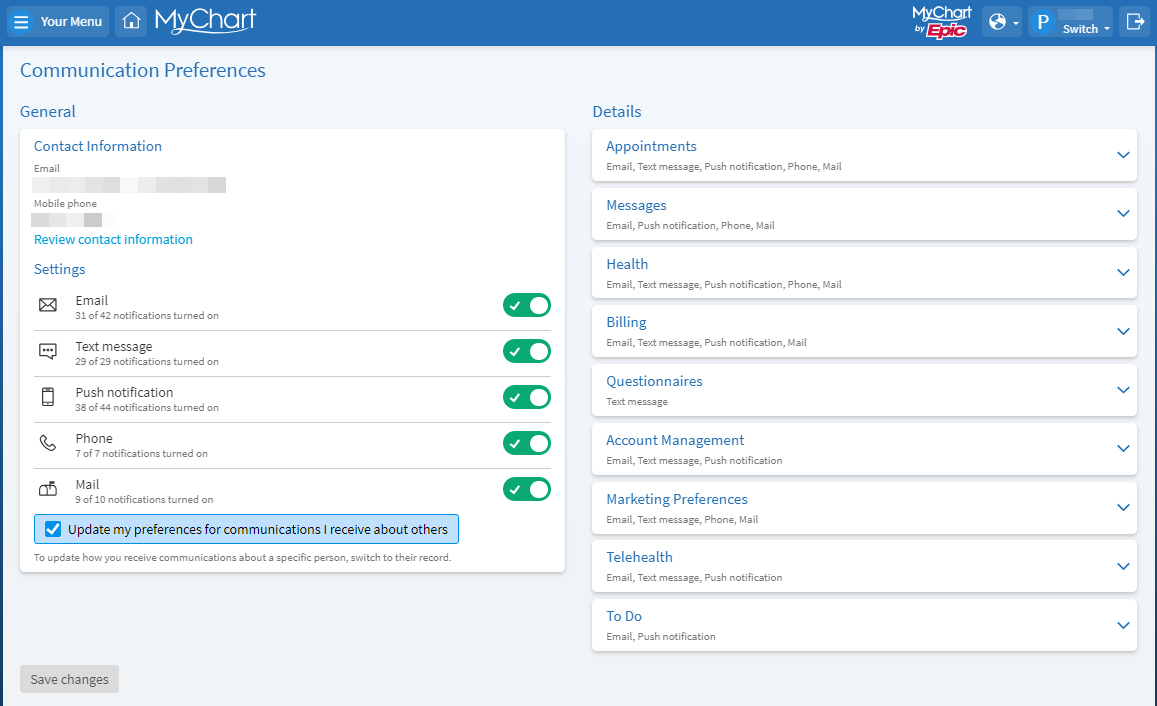Image resolution: width=1157 pixels, height=706 pixels.
Task: Click the MyChart logo
Action: pyautogui.click(x=205, y=21)
